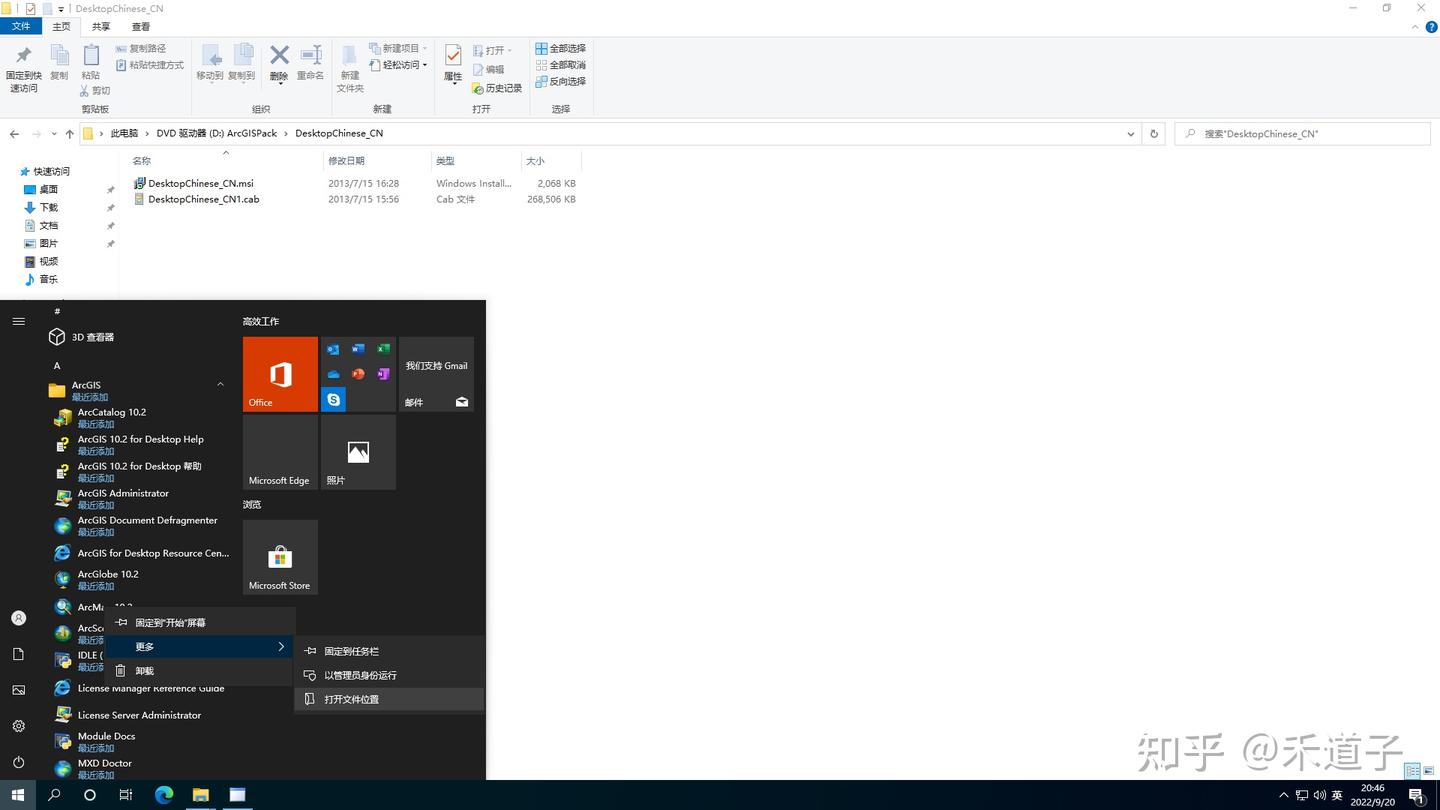Collapse the ArcGIS group in the Start menu
The image size is (1440, 810).
[x=220, y=384]
